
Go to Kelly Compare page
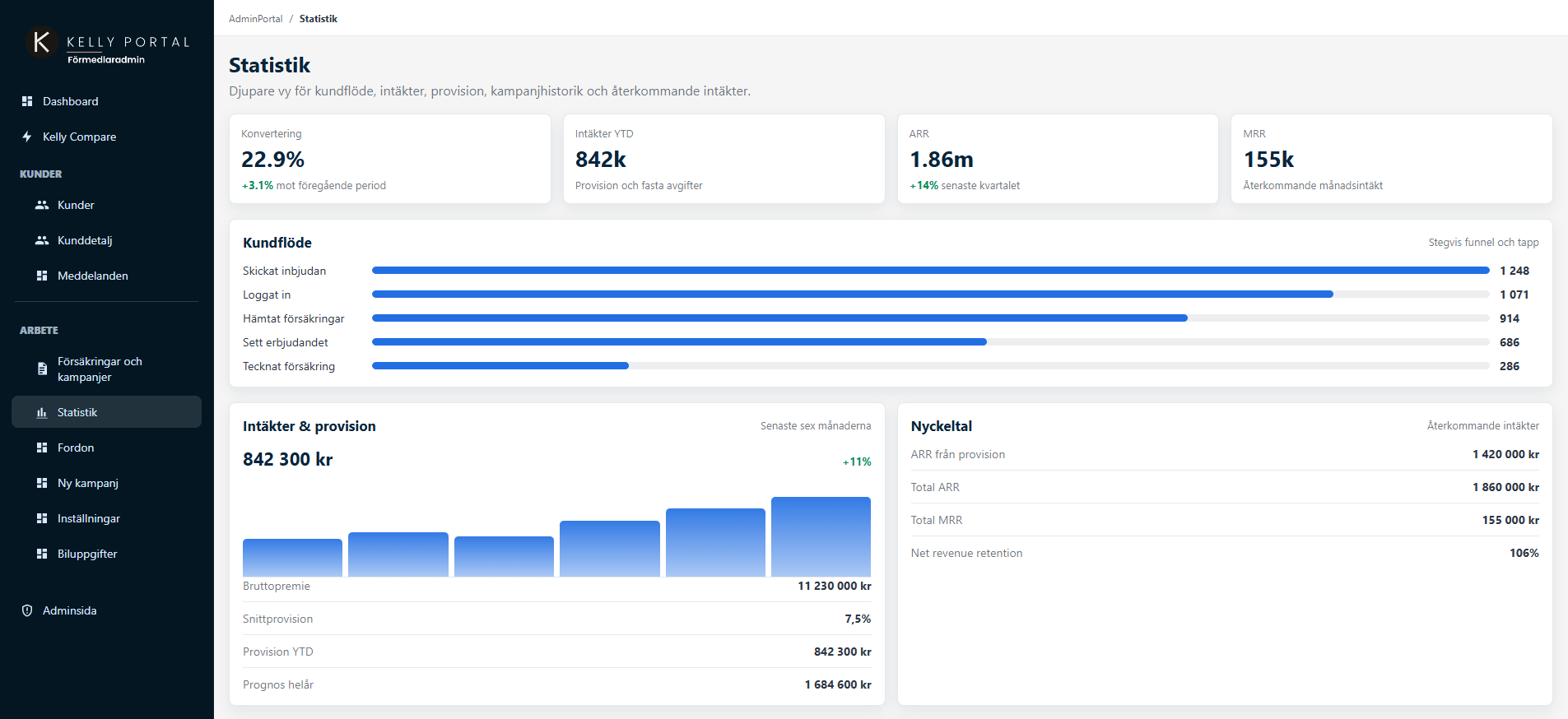(106, 137)
